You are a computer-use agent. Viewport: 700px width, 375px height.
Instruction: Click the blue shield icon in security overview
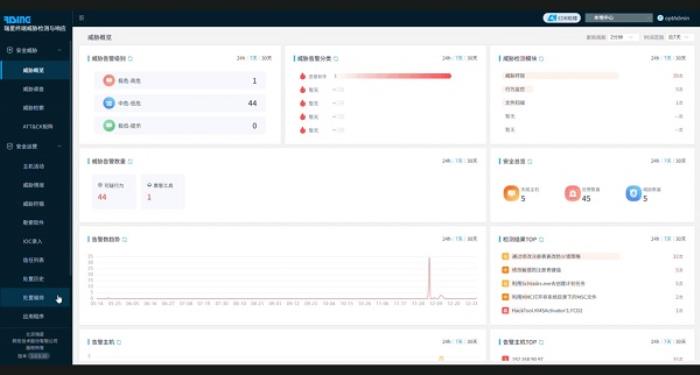pos(633,193)
